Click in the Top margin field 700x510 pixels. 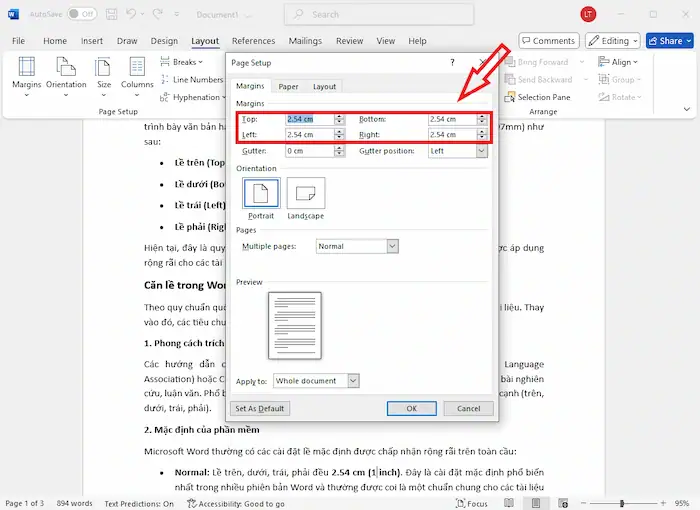coord(308,119)
